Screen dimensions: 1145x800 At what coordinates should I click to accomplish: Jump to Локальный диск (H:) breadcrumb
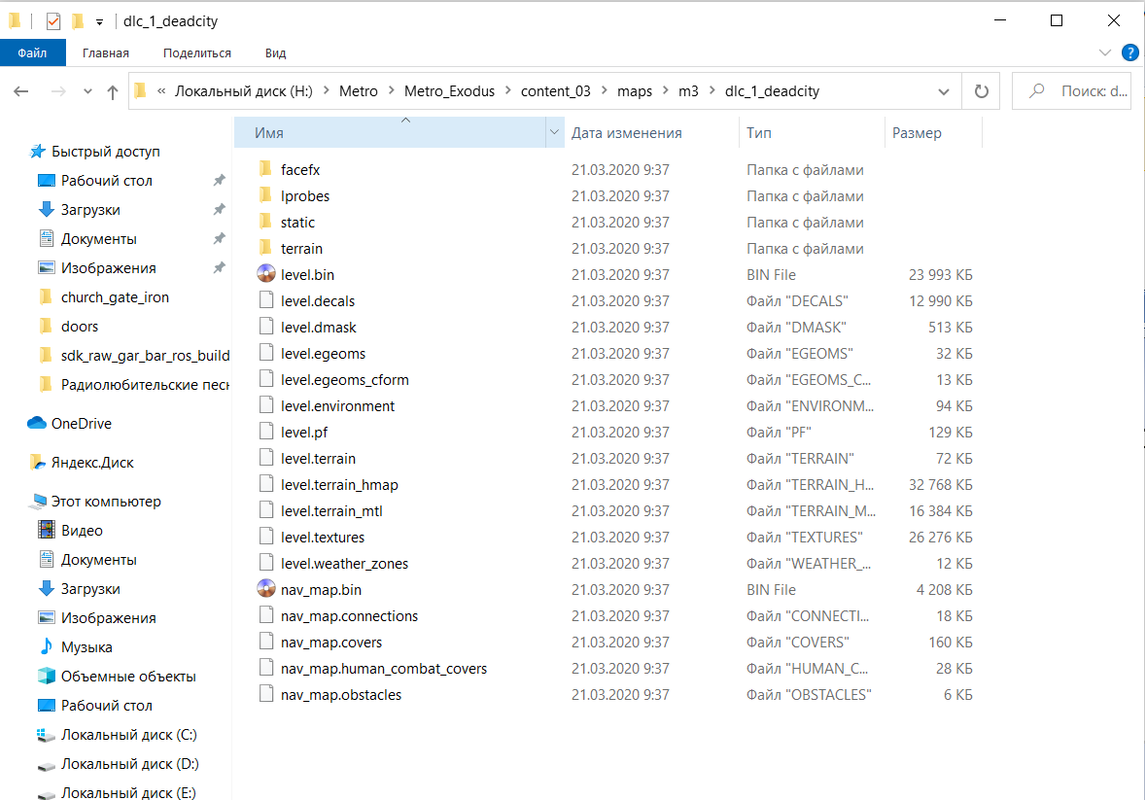[244, 91]
